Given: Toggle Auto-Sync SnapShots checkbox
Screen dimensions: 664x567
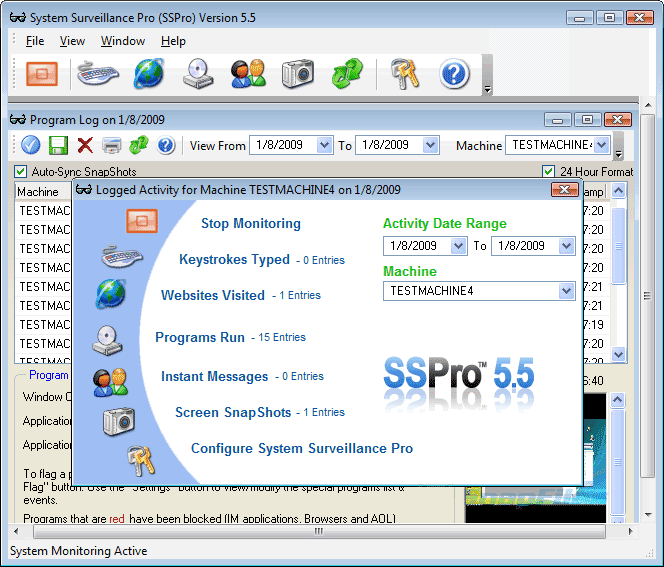Looking at the screenshot, I should (20, 171).
